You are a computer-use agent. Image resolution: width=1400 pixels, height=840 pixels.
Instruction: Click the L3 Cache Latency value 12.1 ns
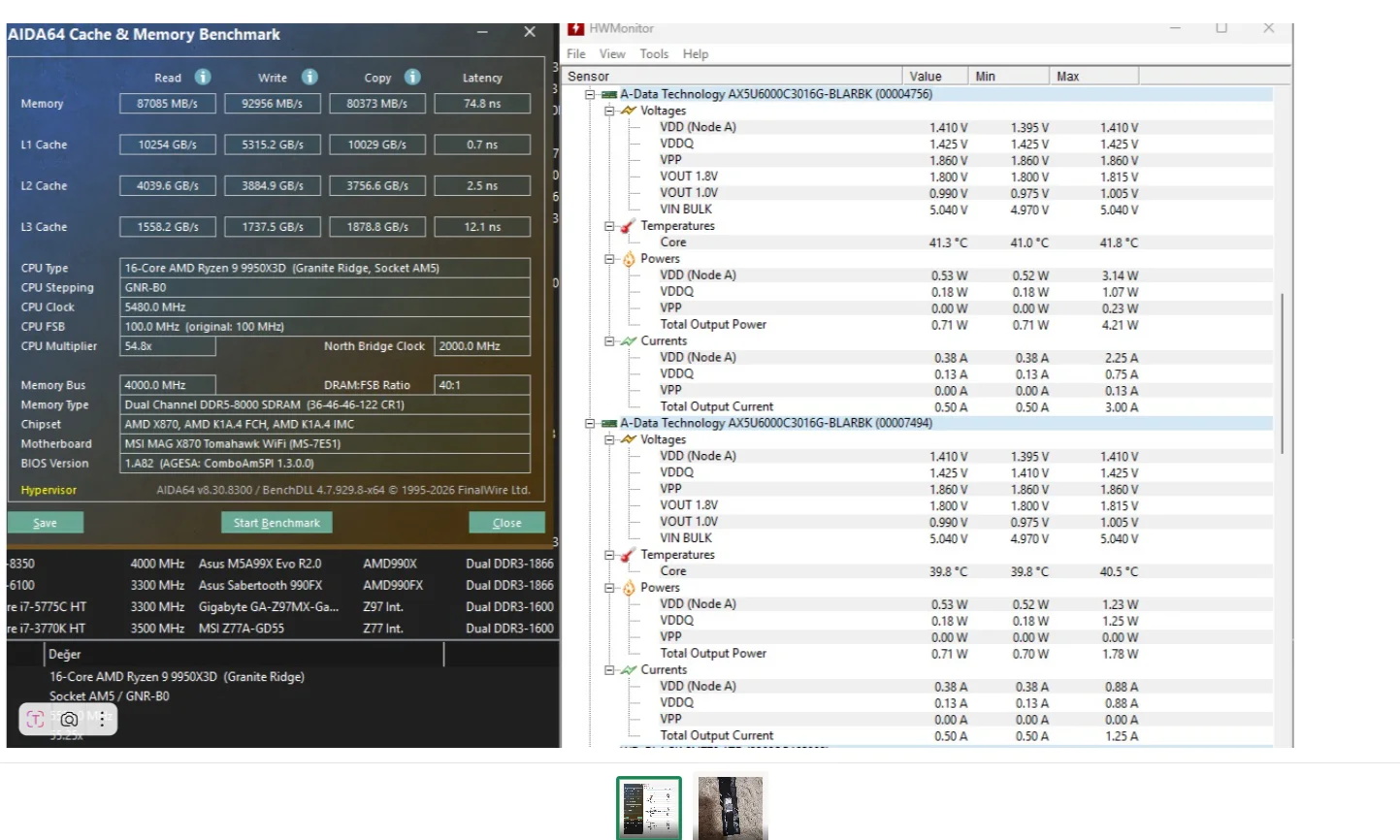pos(482,227)
